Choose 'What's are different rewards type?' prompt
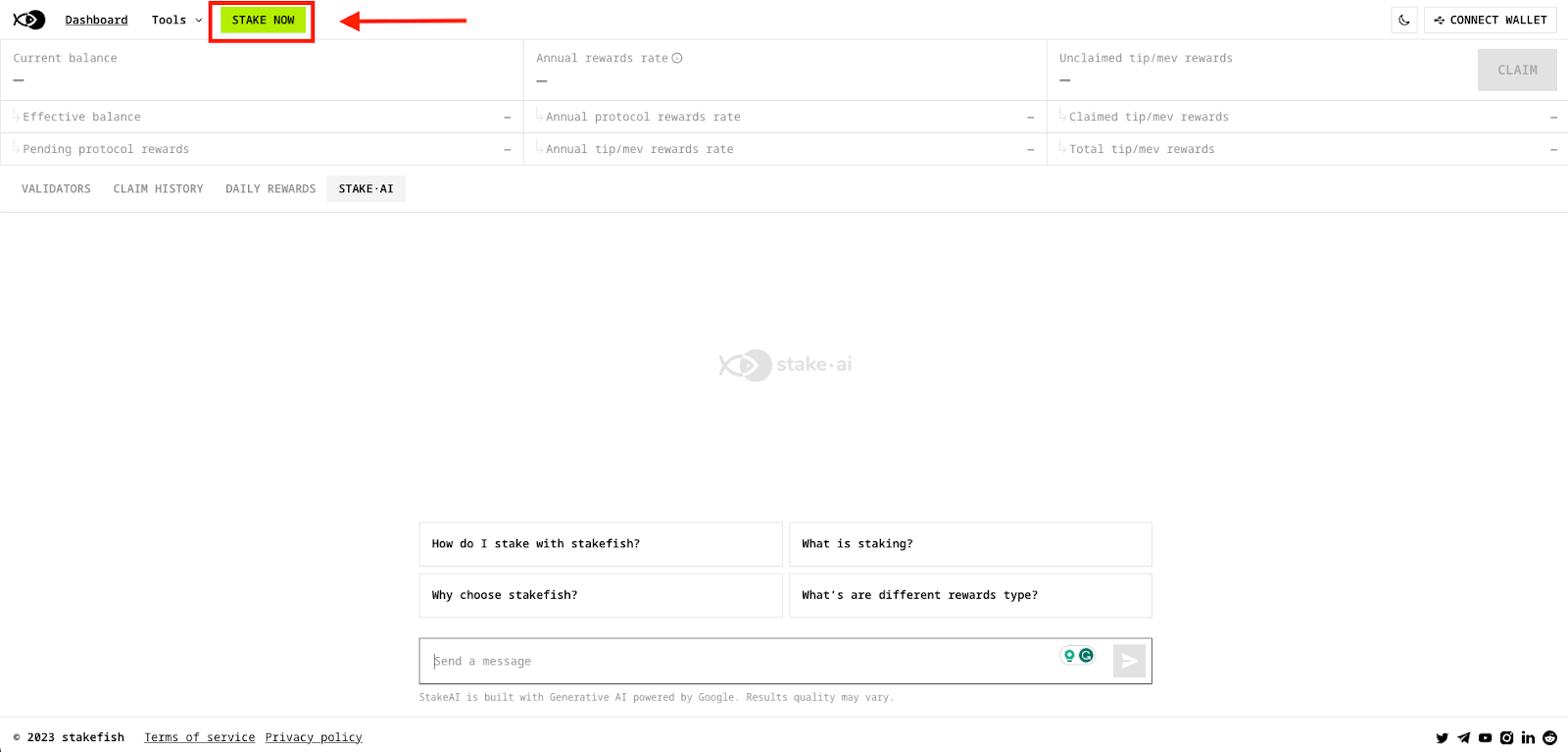The image size is (1568, 752). click(970, 595)
